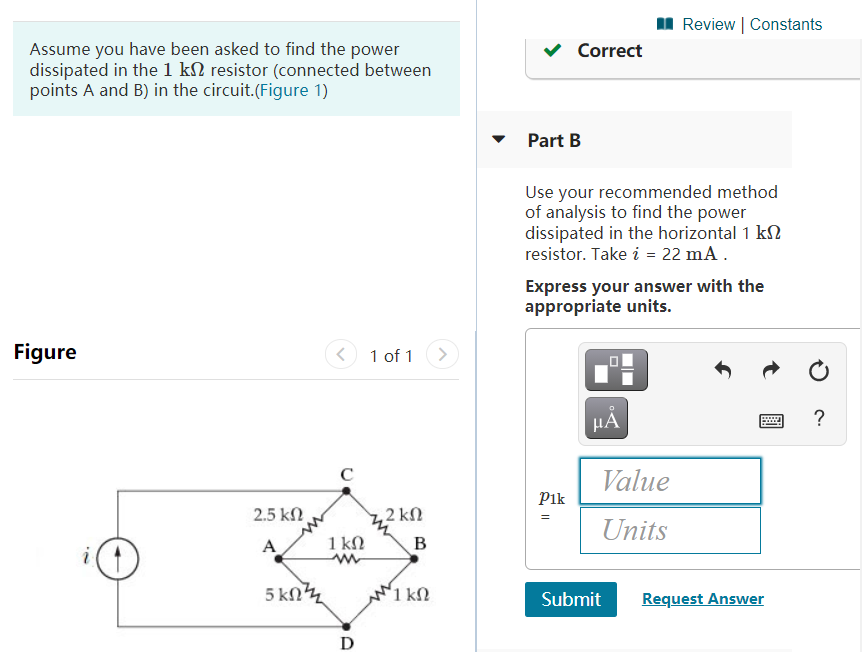This screenshot has width=862, height=652.
Task: Click inside the Units field
Action: point(669,530)
